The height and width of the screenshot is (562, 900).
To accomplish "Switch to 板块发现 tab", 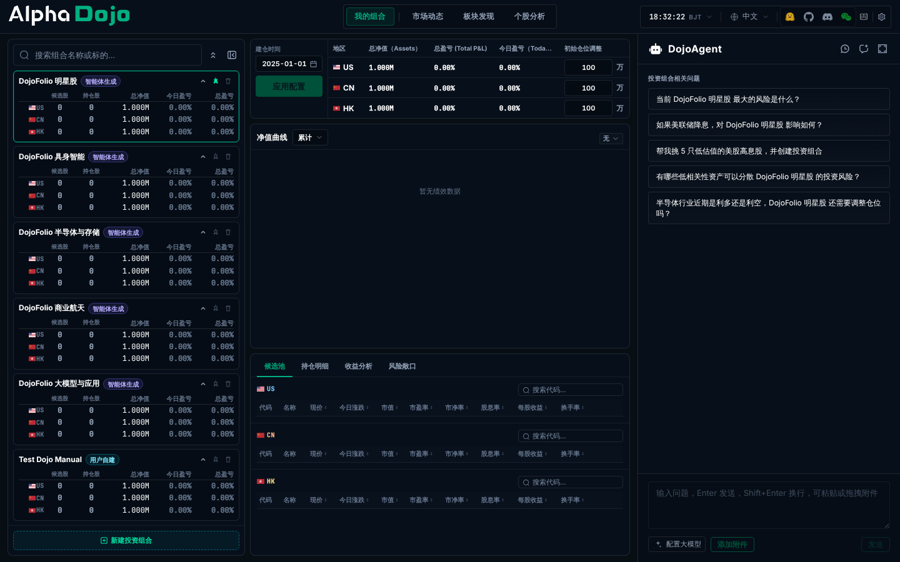I will tap(479, 17).
